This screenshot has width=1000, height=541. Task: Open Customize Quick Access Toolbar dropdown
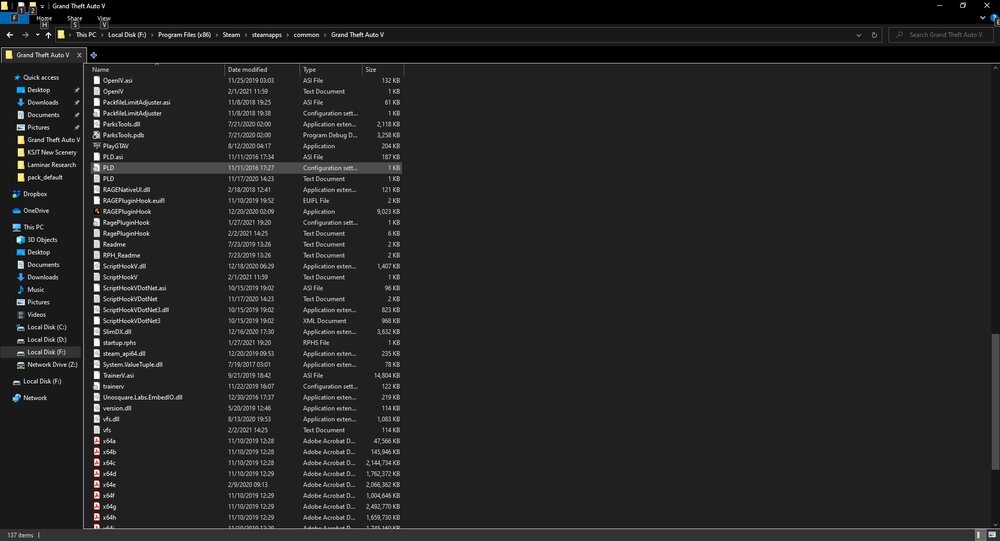pyautogui.click(x=43, y=6)
